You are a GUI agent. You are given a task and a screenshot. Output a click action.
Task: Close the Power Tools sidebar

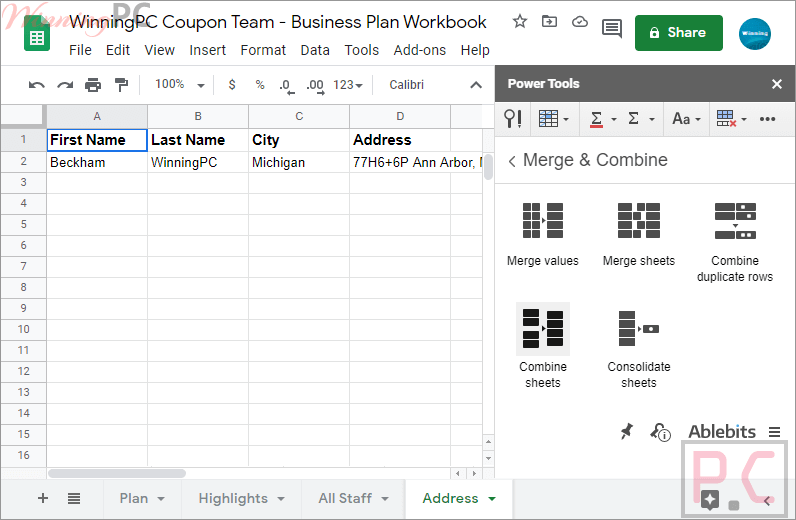tap(777, 84)
